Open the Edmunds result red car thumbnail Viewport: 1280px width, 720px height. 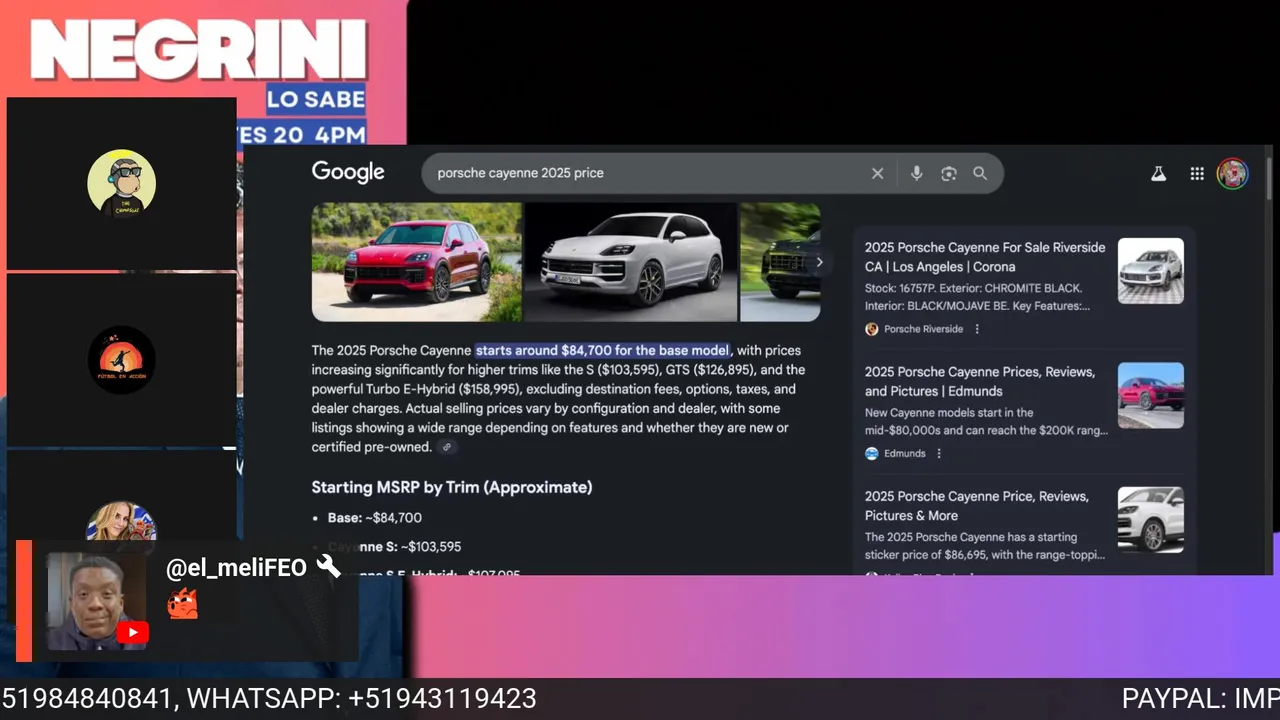click(1150, 395)
